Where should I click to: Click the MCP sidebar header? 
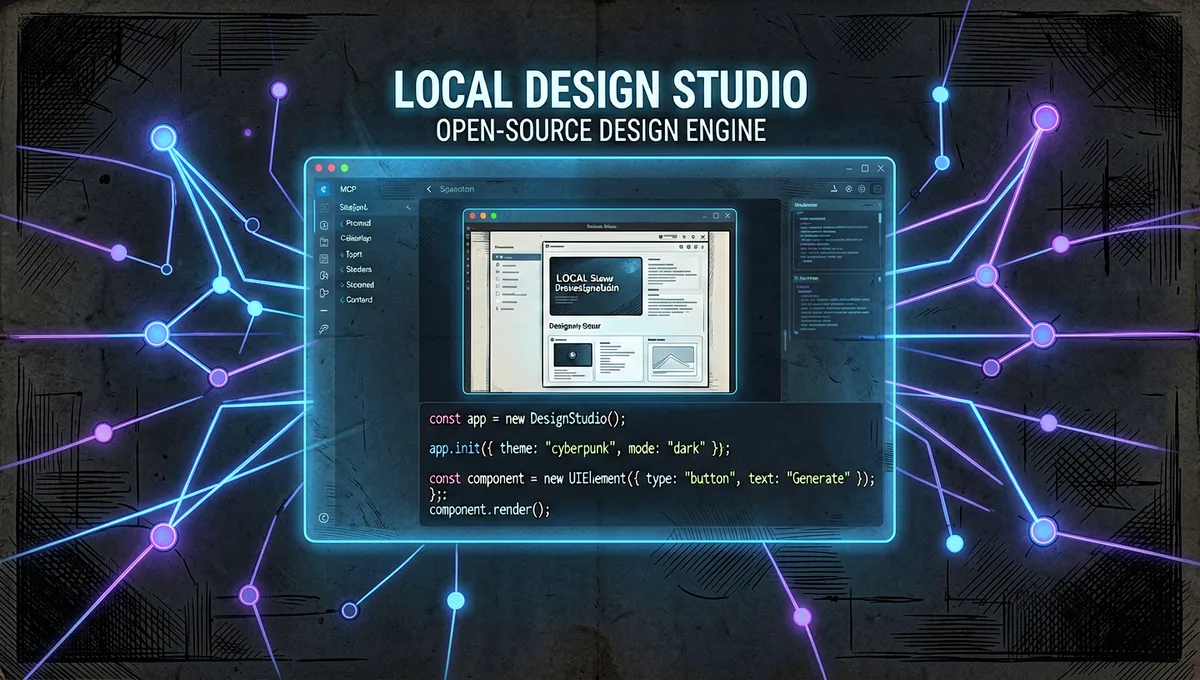(348, 188)
